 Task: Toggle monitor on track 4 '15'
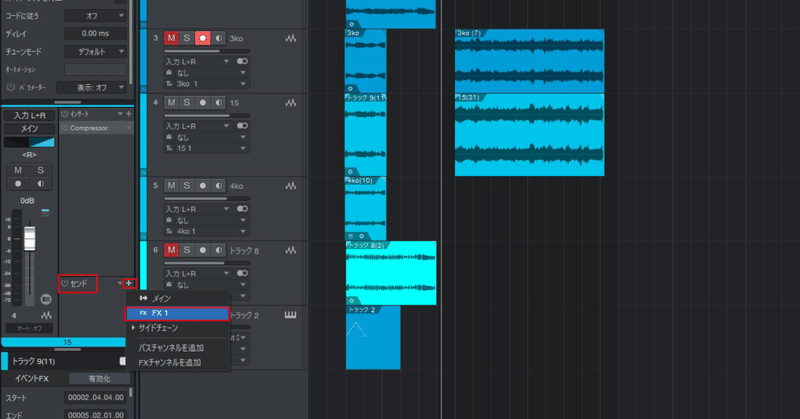(x=218, y=103)
